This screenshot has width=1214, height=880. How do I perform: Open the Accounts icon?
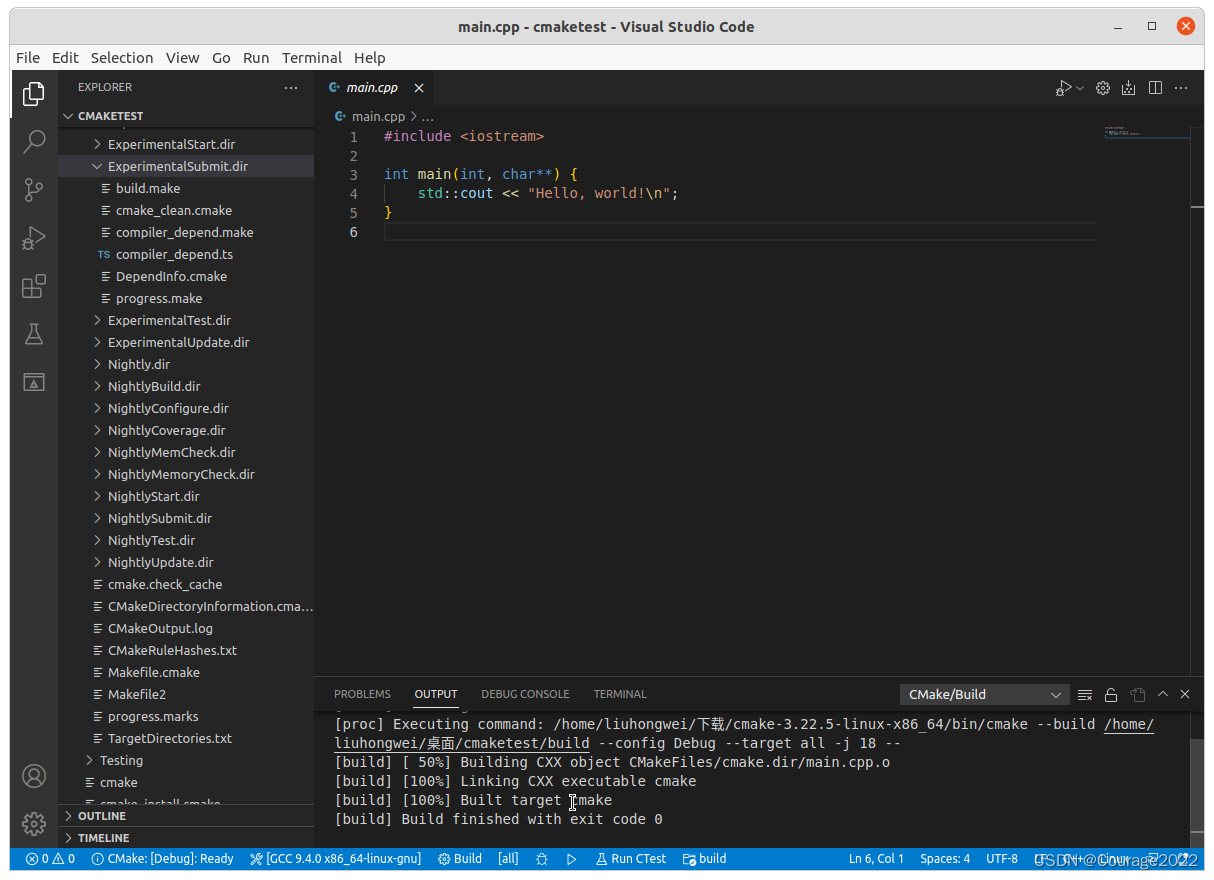[34, 776]
